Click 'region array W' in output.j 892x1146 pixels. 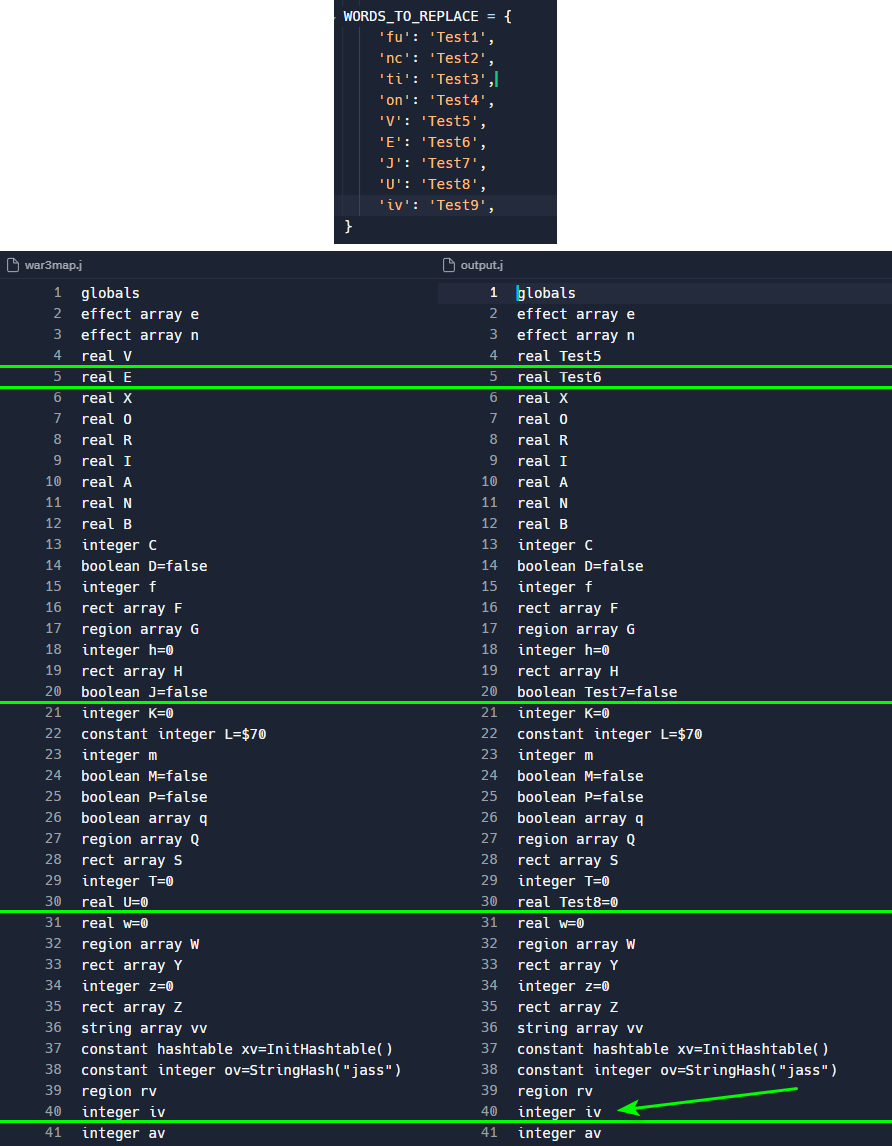pos(575,944)
